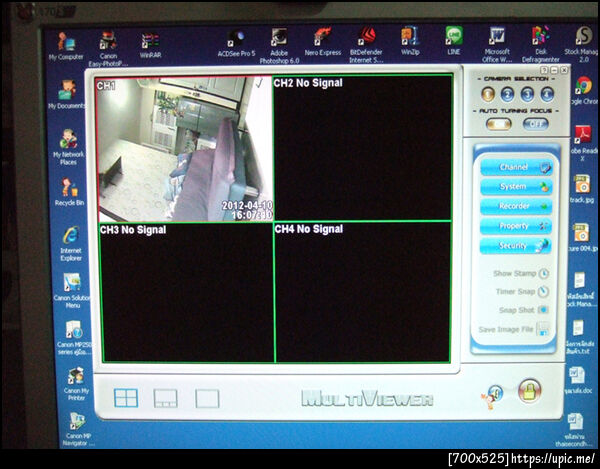Viewport: 600px width, 469px height.
Task: Switch to four-channel quad view layout
Action: point(126,398)
